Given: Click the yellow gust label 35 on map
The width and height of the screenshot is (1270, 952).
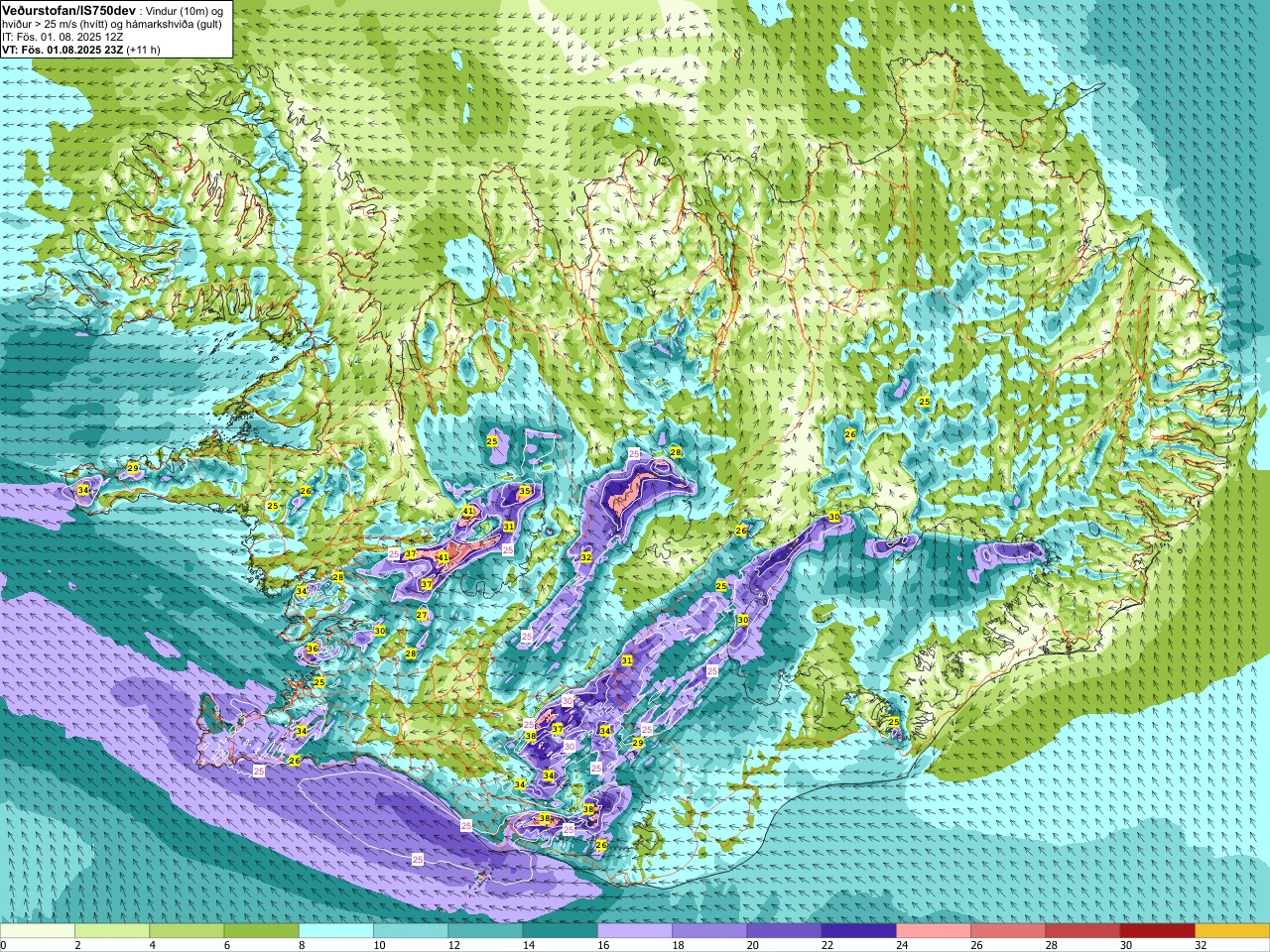Looking at the screenshot, I should tap(525, 491).
